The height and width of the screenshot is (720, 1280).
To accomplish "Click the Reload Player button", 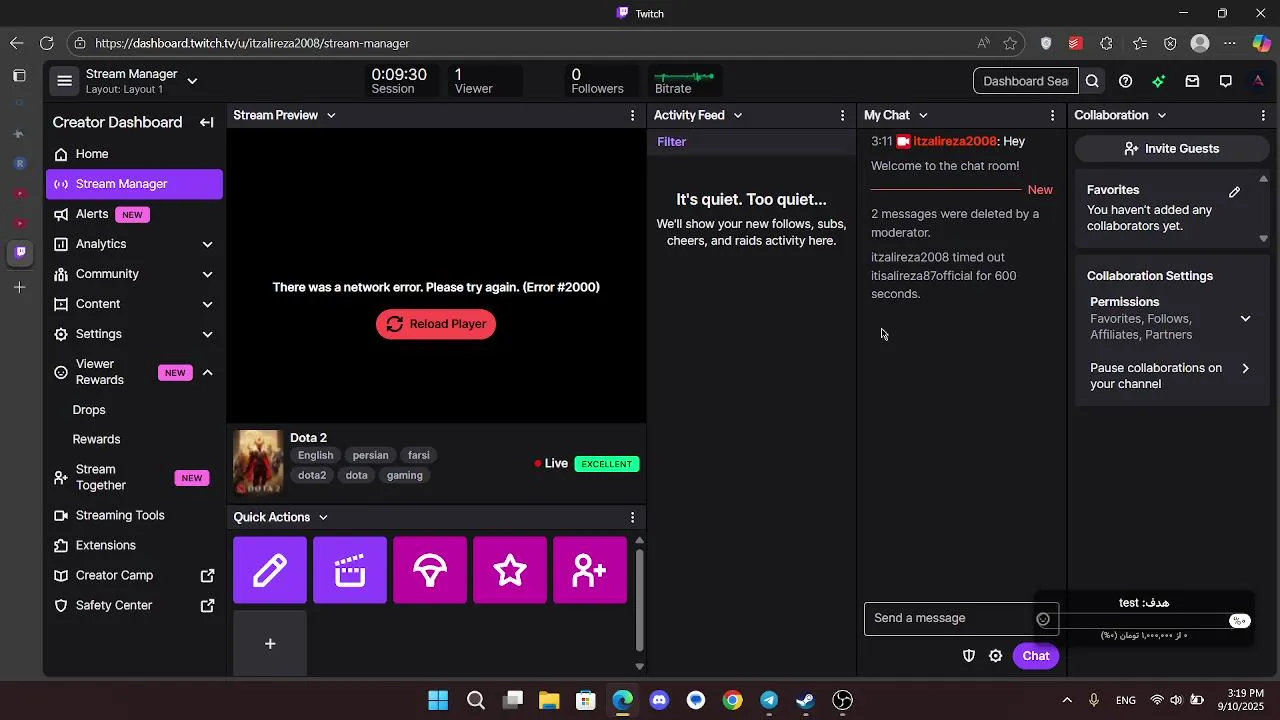I will (x=436, y=324).
